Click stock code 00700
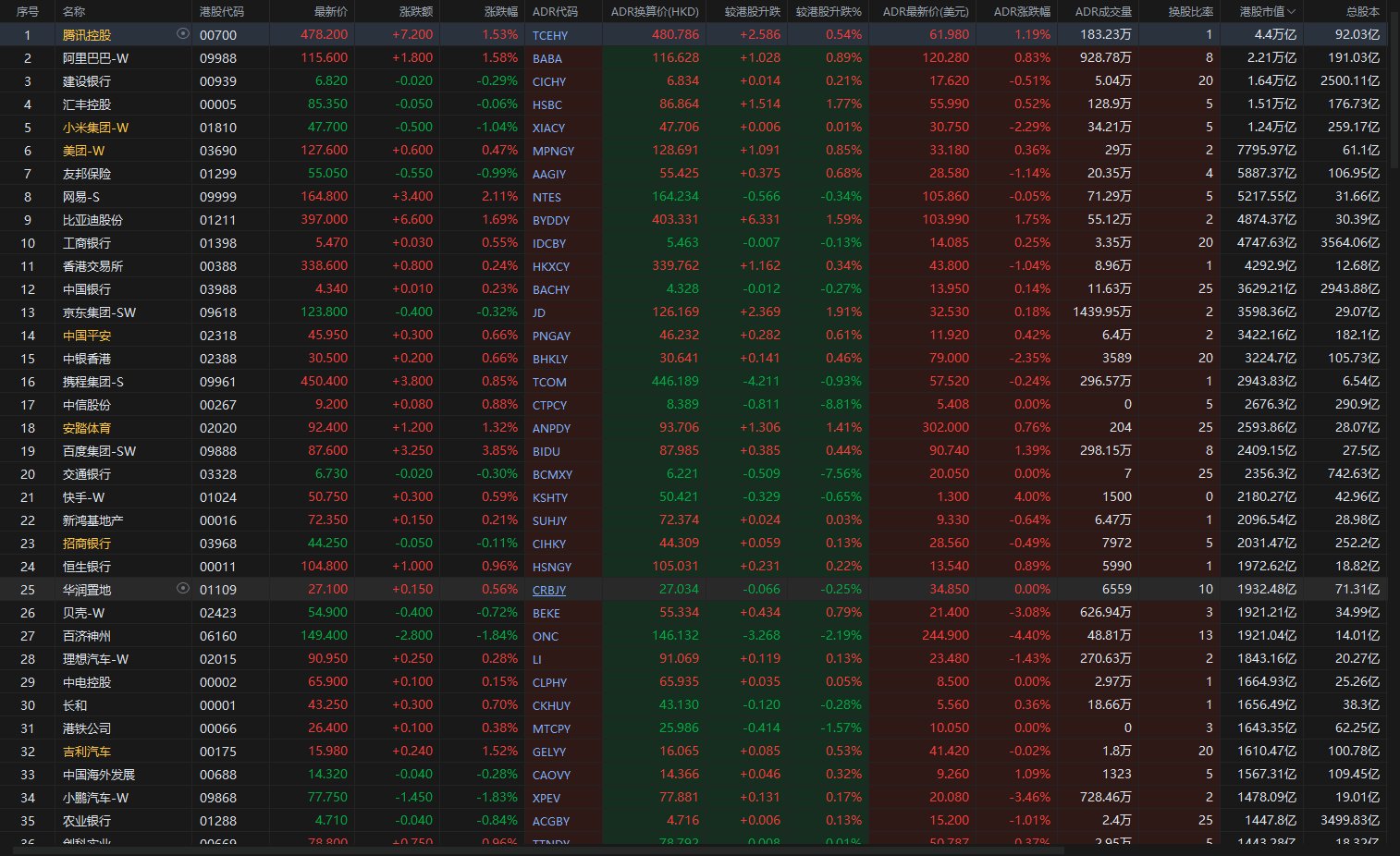The image size is (1400, 856). 218,35
